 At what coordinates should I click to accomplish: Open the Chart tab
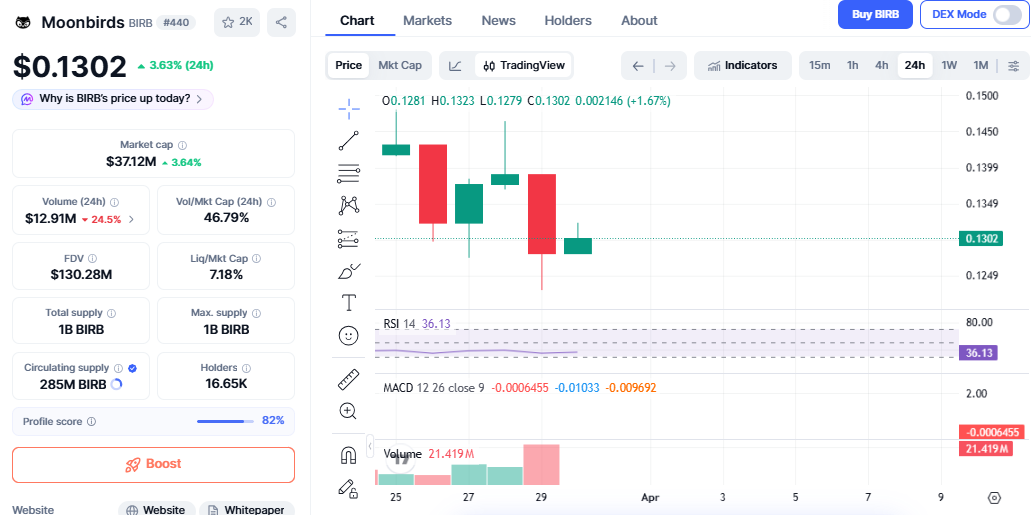point(358,20)
